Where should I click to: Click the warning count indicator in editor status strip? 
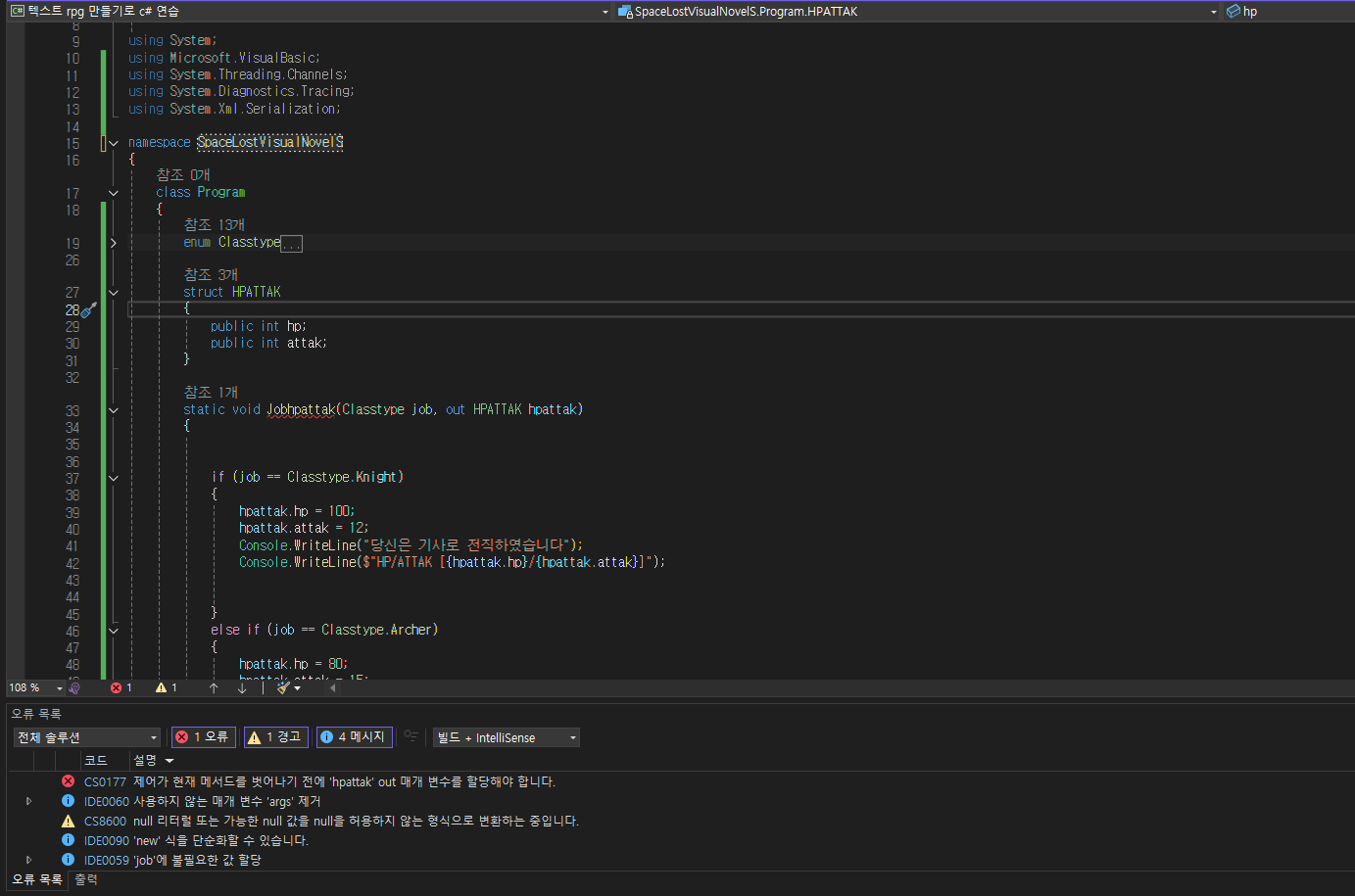pos(167,687)
